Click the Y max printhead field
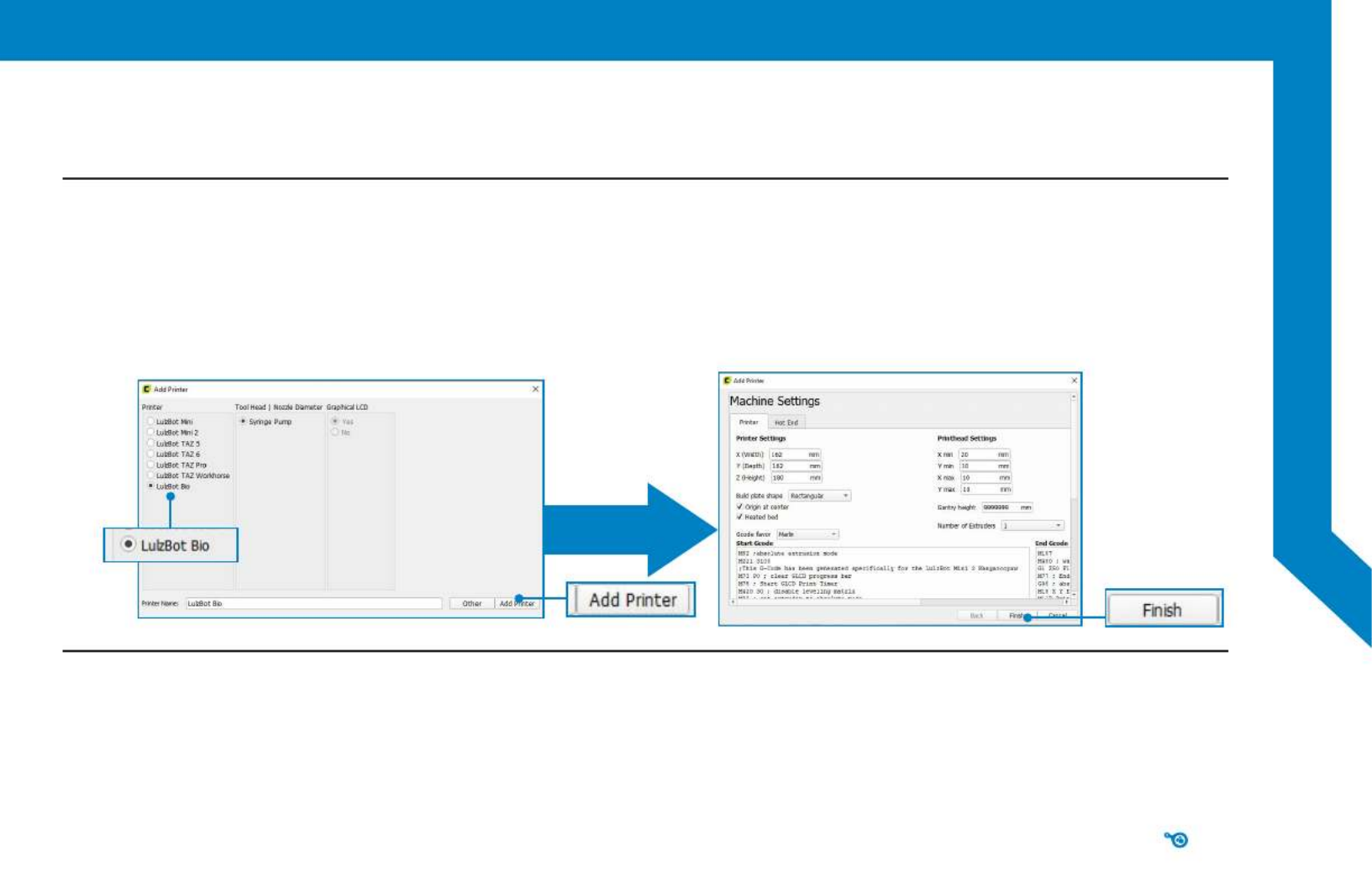This screenshot has height=888, width=1372. click(985, 490)
